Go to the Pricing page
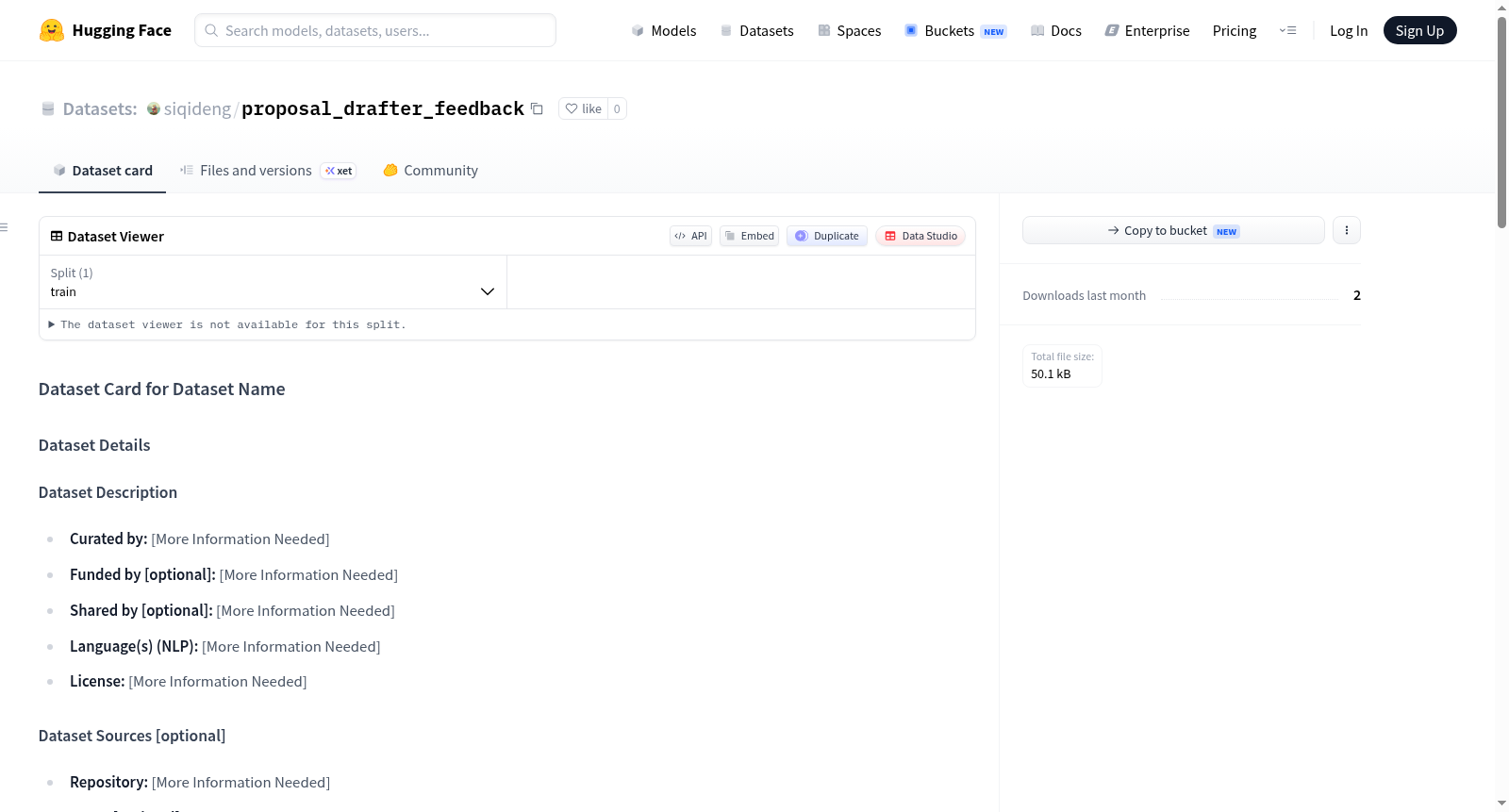This screenshot has height=812, width=1509. (1235, 31)
